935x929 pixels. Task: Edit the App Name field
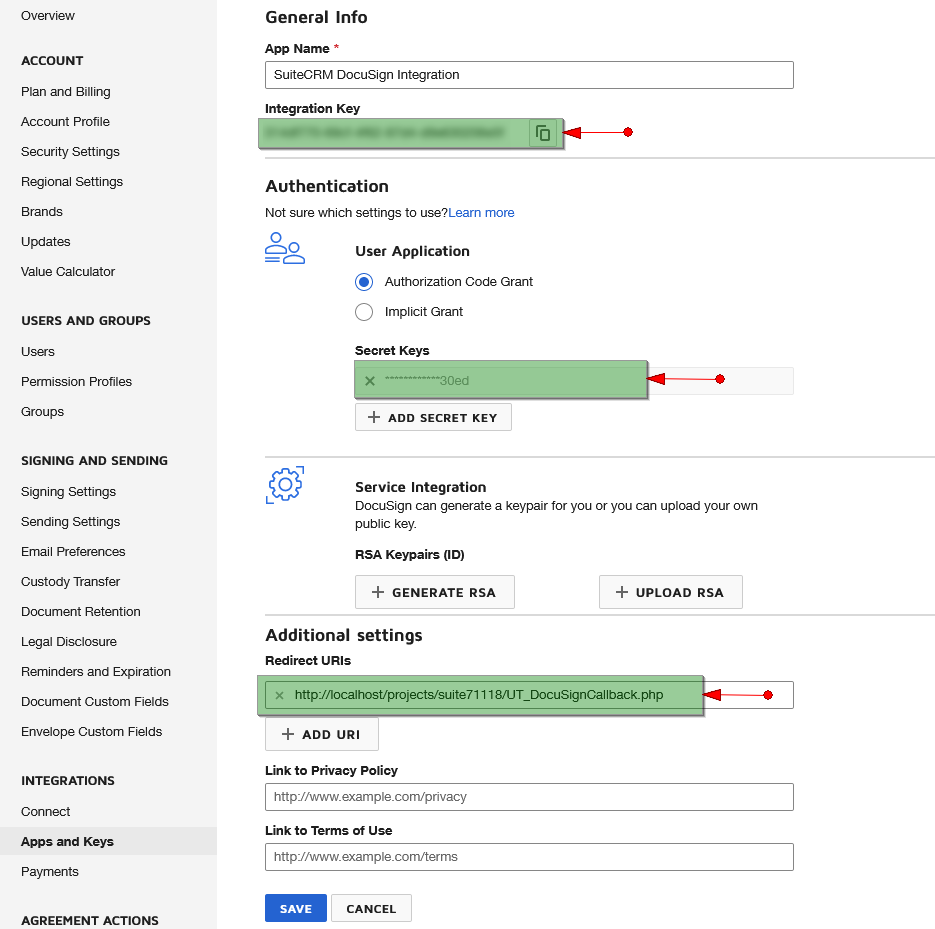[529, 75]
